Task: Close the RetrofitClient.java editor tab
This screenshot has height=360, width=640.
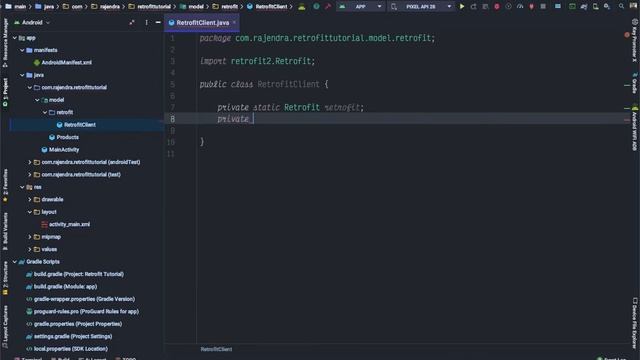Action: (x=234, y=22)
